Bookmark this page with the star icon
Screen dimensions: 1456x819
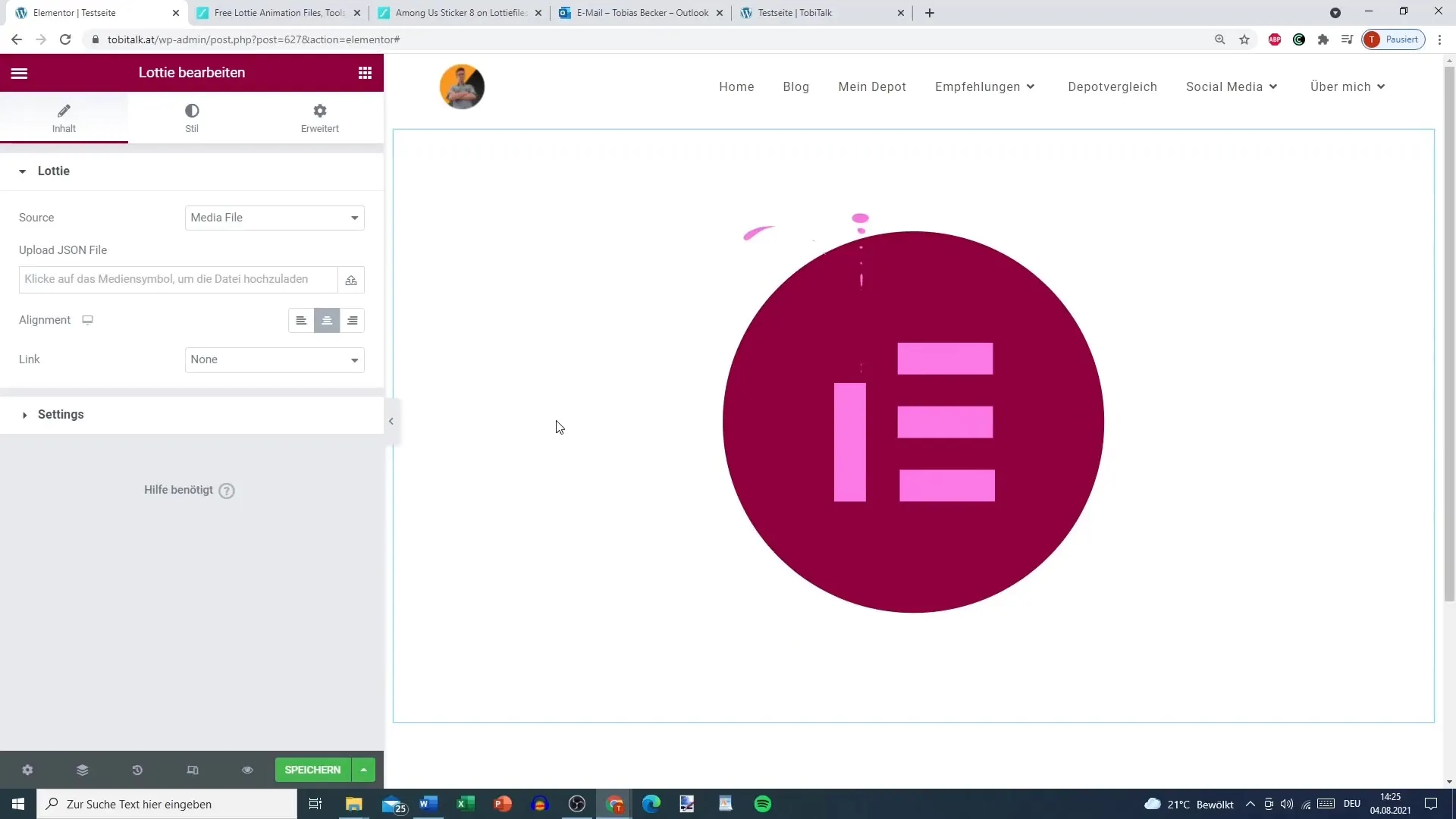pos(1244,39)
